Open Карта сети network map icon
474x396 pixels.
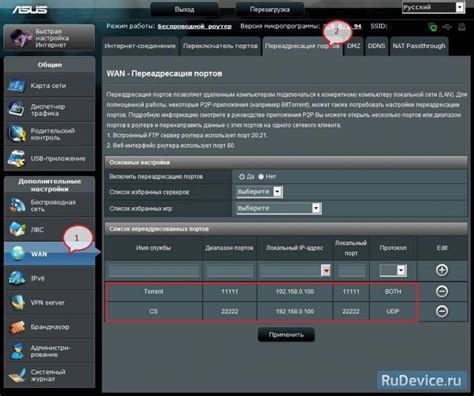point(16,85)
